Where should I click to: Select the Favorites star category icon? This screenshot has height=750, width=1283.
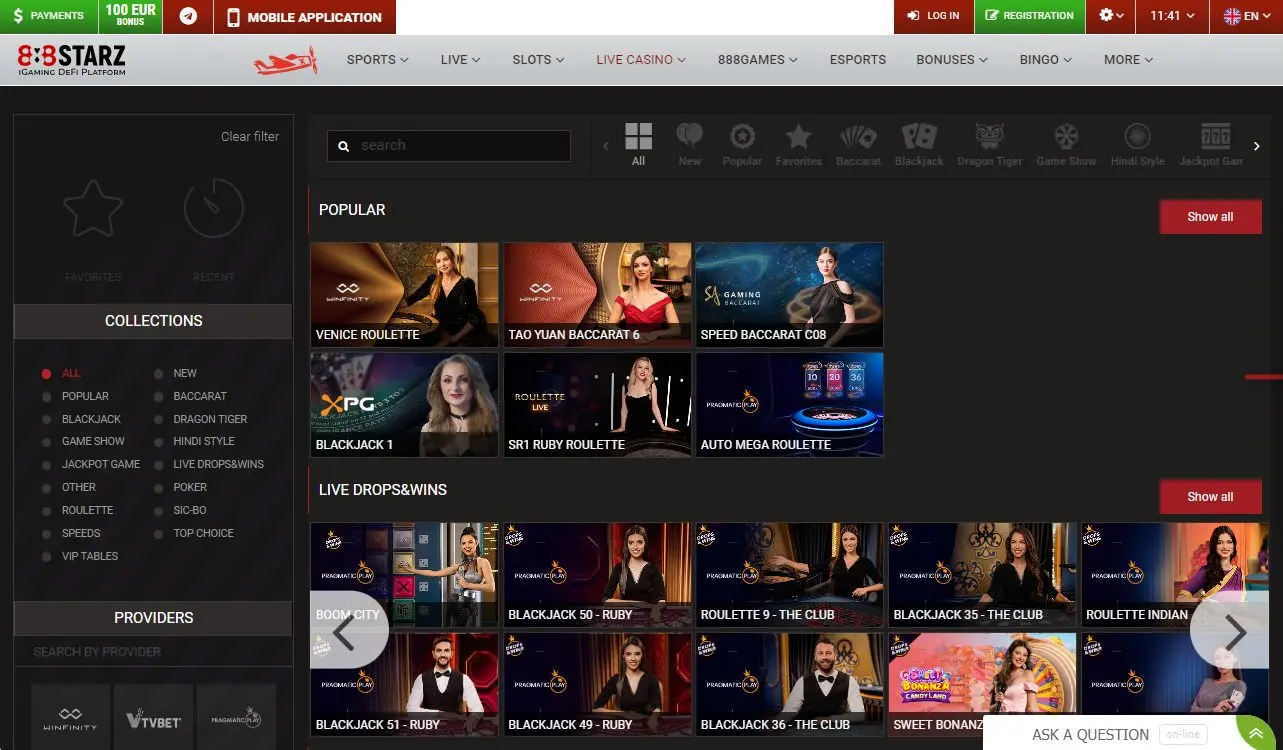(x=798, y=144)
